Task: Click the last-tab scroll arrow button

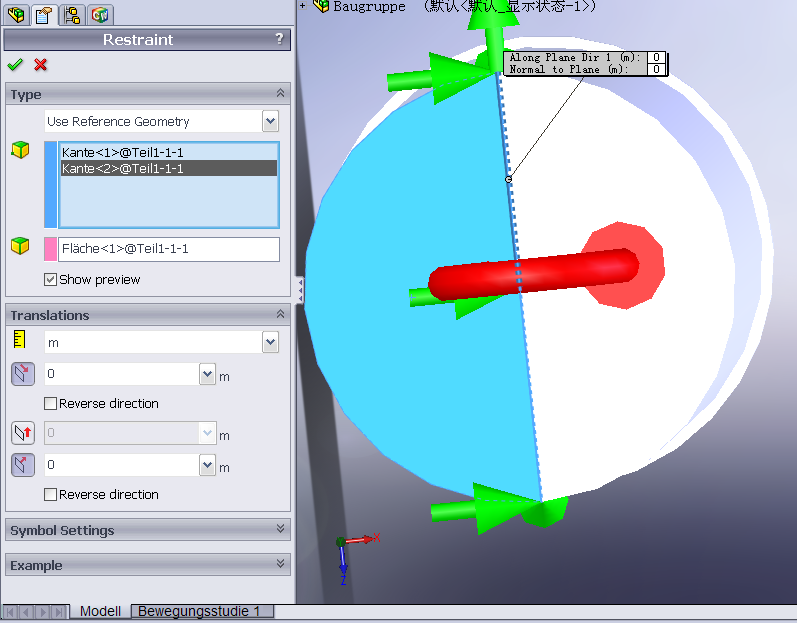Action: [x=59, y=612]
